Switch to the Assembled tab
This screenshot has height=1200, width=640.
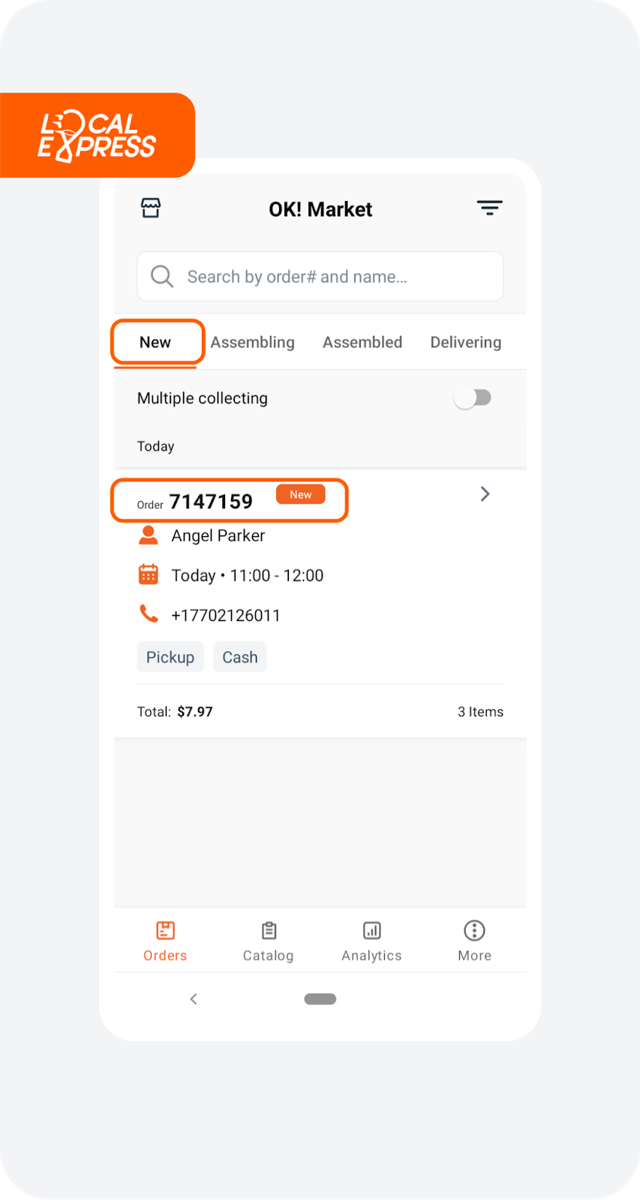click(362, 342)
